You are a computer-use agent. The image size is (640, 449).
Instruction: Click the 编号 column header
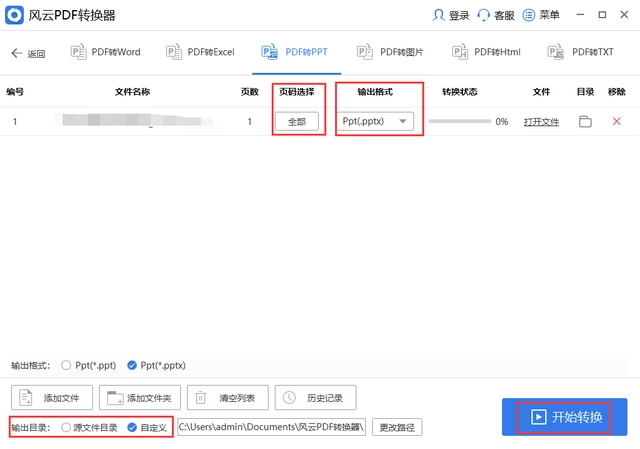point(15,92)
